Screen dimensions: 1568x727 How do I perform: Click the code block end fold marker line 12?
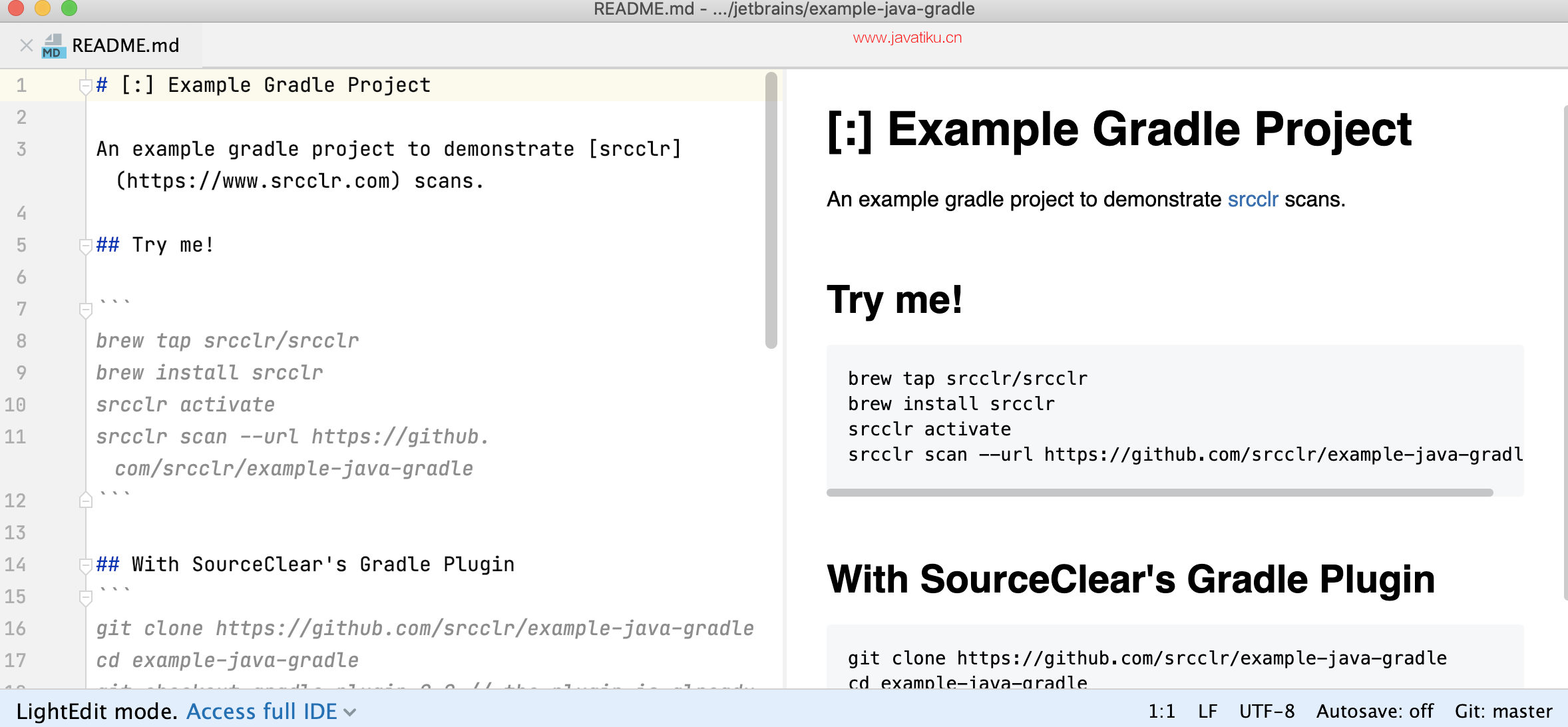click(85, 500)
